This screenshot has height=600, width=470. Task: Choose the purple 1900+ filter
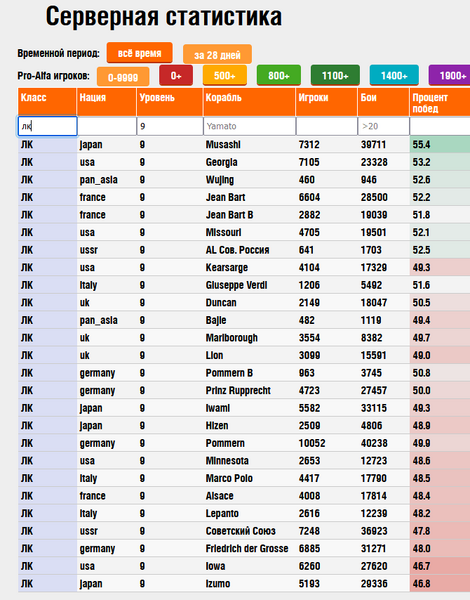(x=450, y=75)
